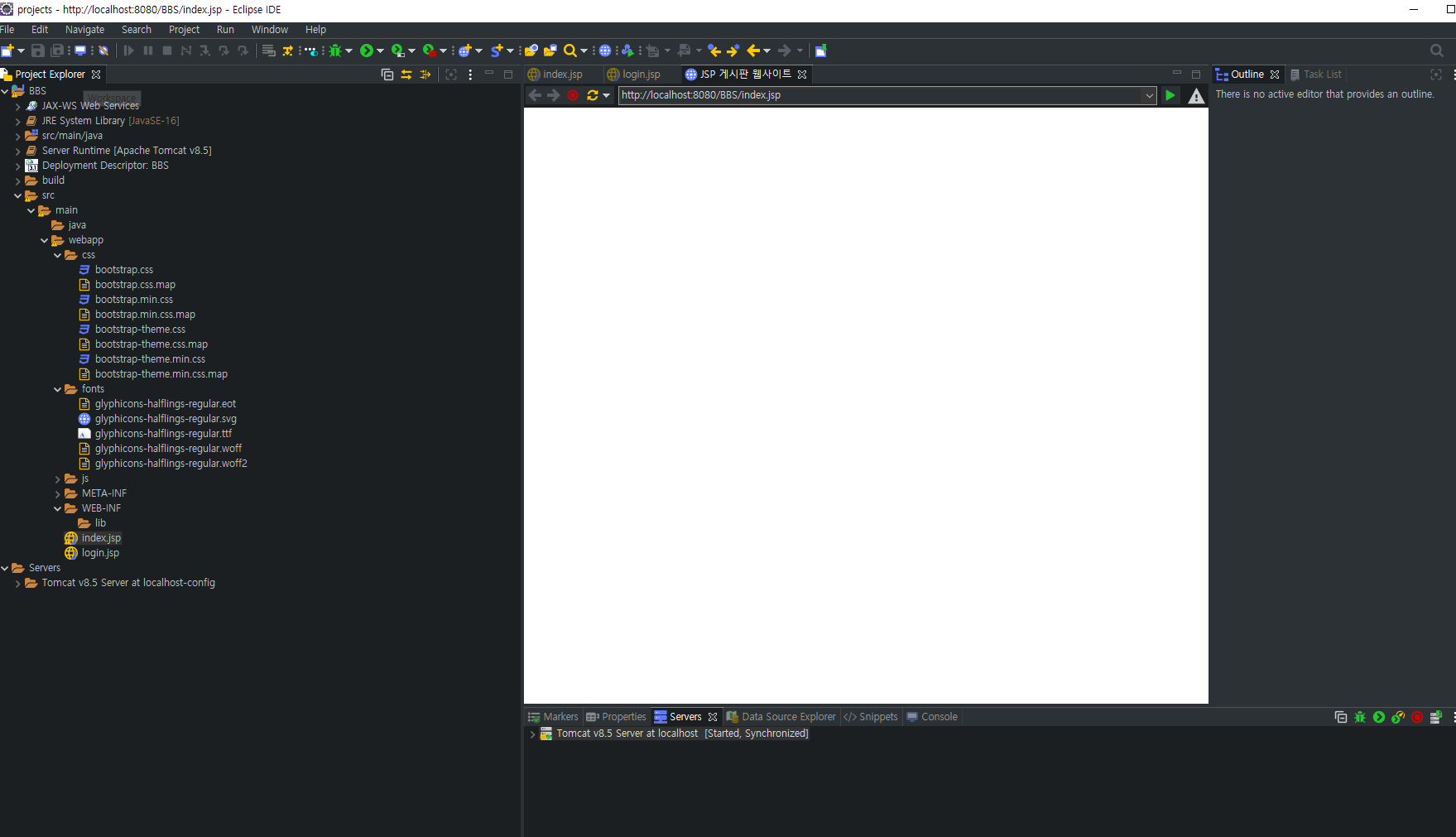Stop the server with red icon in Servers view
Viewport: 1456px width, 837px height.
[x=1417, y=717]
